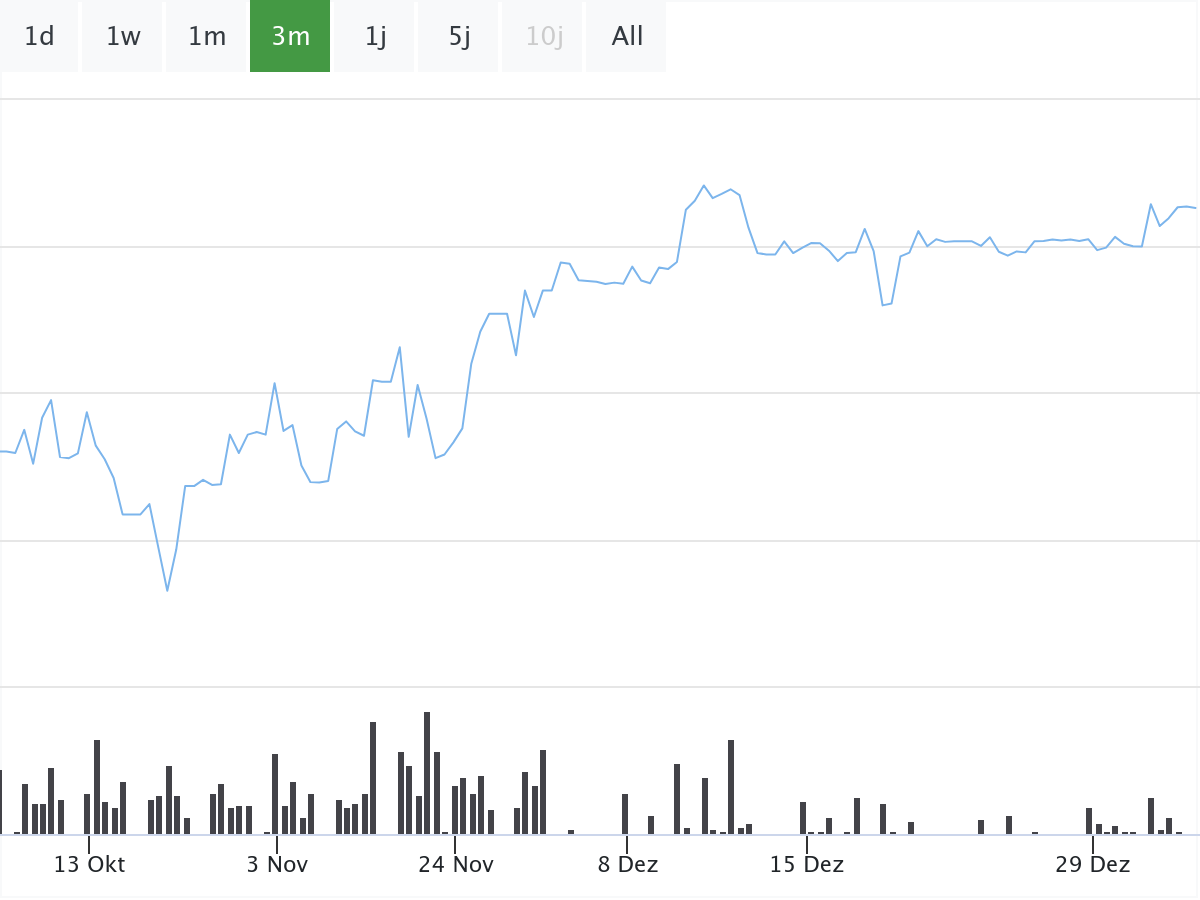Click the 13 Okt date label
This screenshot has width=1200, height=900.
pyautogui.click(x=89, y=864)
